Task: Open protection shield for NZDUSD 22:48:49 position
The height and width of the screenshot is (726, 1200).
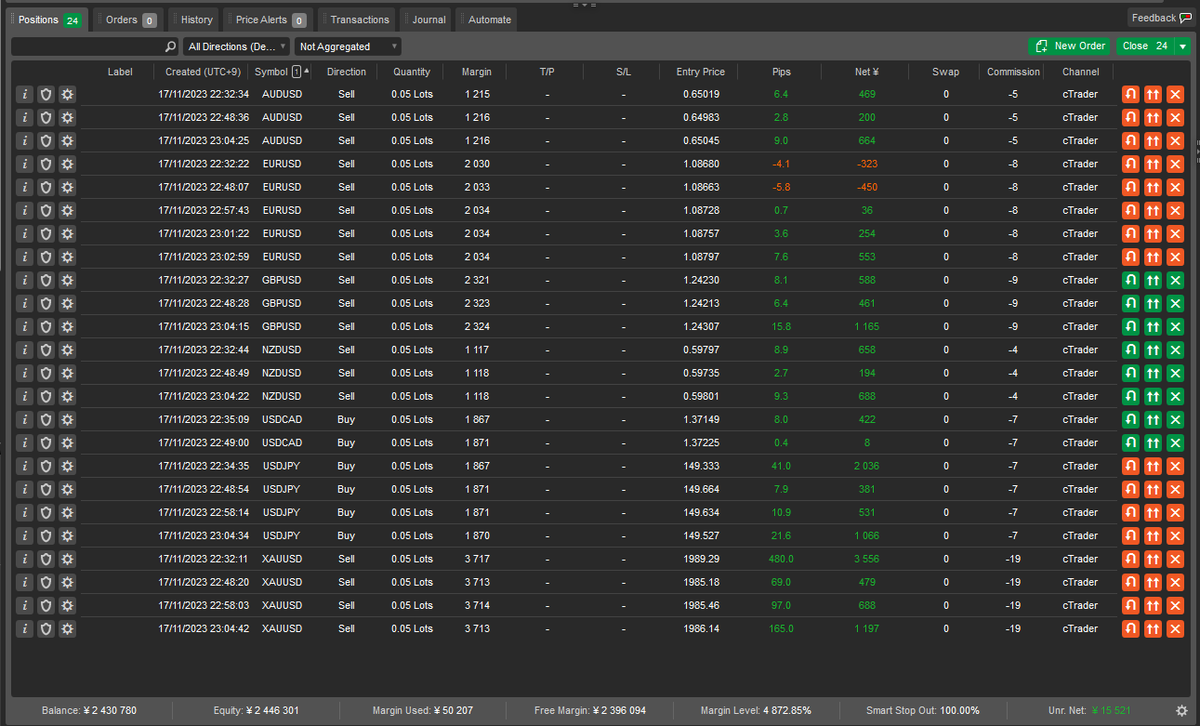Action: click(x=46, y=373)
